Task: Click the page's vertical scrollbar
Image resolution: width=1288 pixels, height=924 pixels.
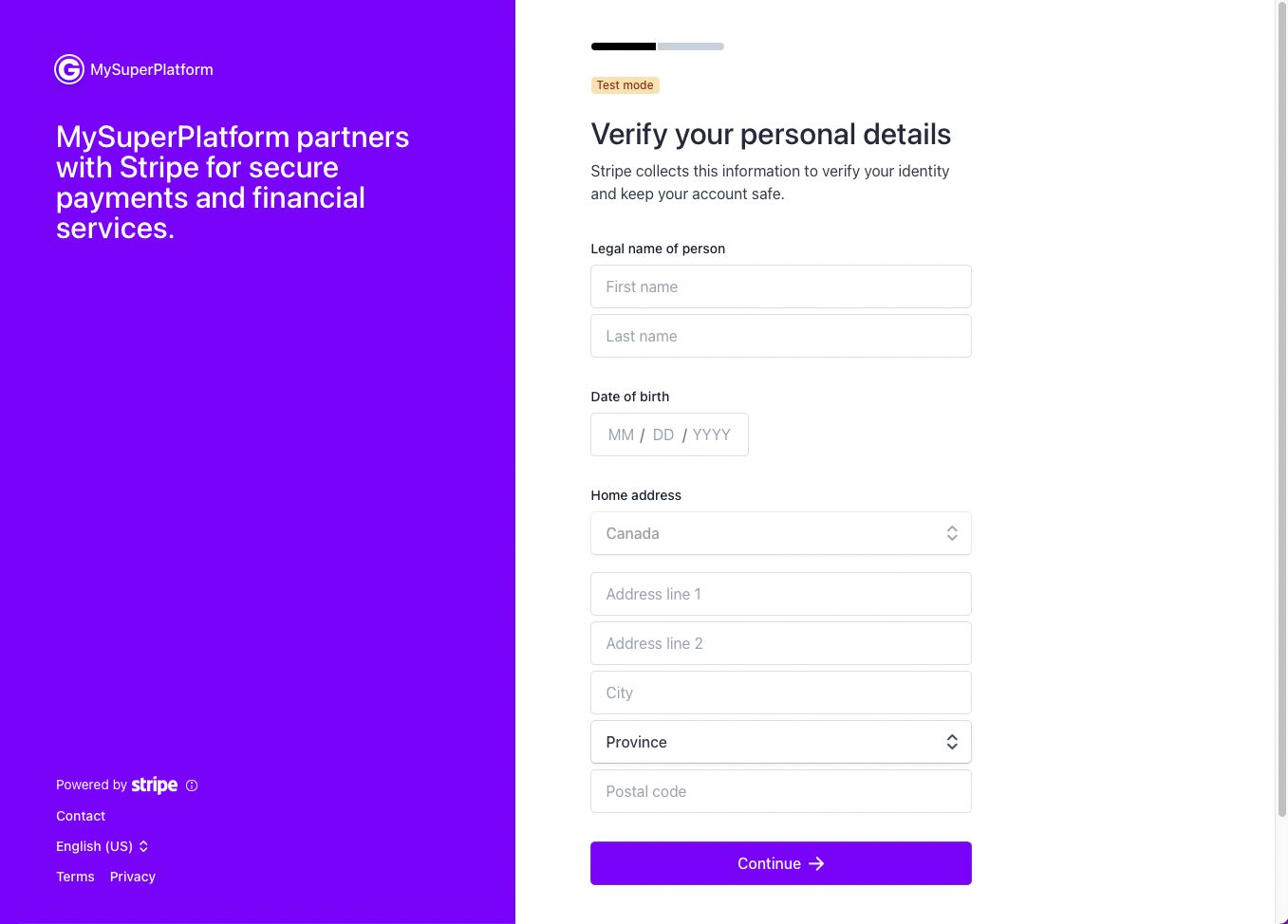Action: coord(1281,408)
